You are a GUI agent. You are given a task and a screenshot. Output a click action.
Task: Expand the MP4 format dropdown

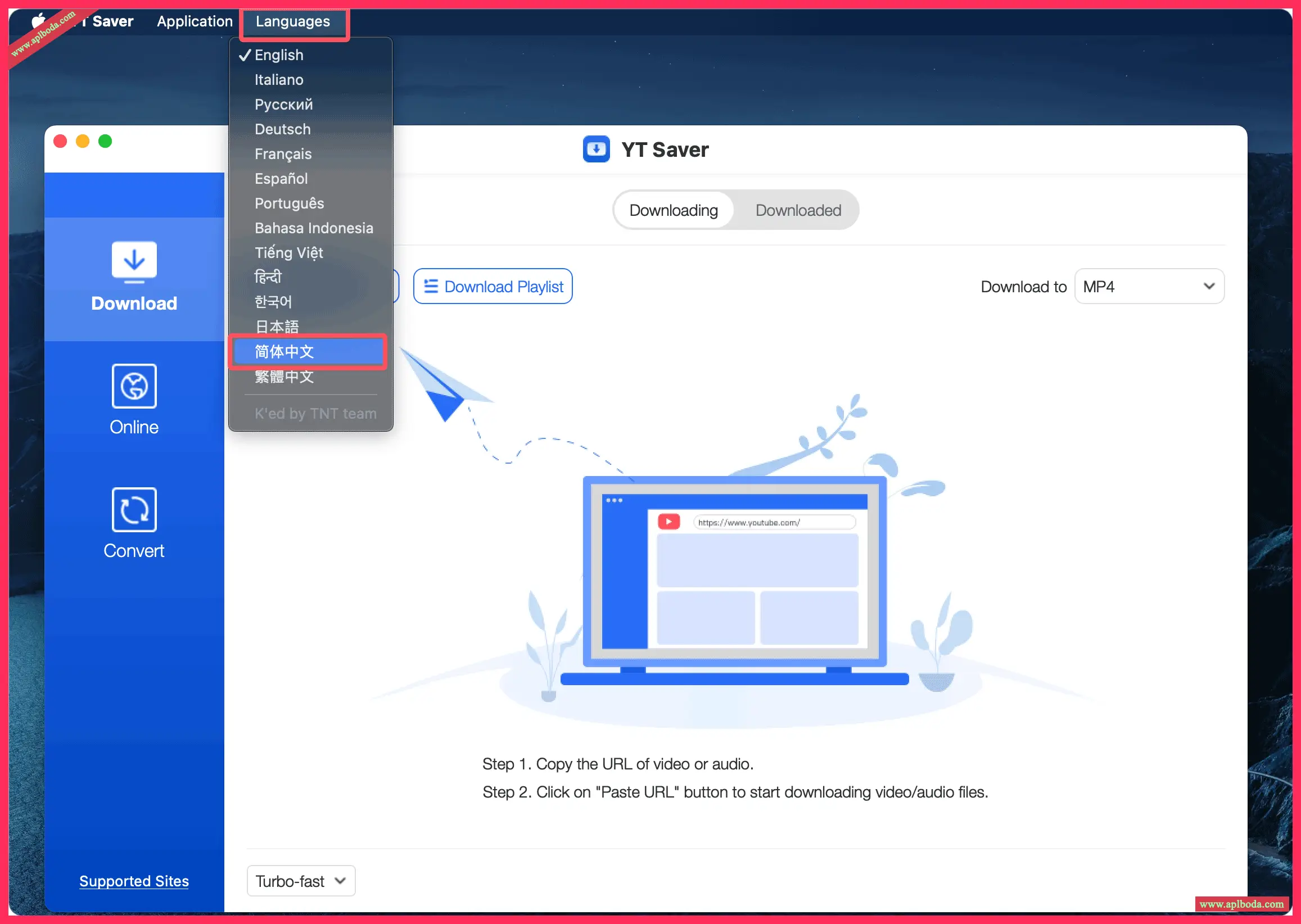pos(1149,286)
